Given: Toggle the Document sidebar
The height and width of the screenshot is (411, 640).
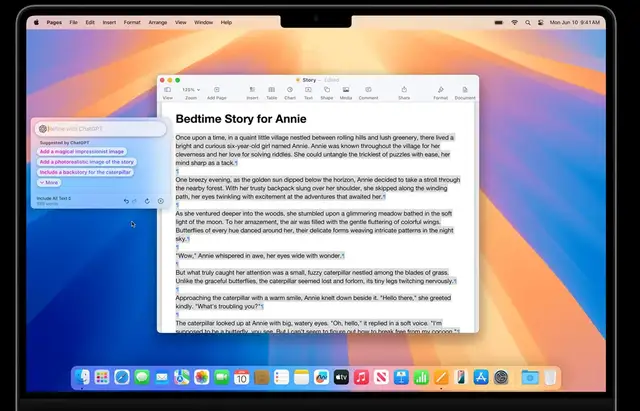Looking at the screenshot, I should pos(465,91).
